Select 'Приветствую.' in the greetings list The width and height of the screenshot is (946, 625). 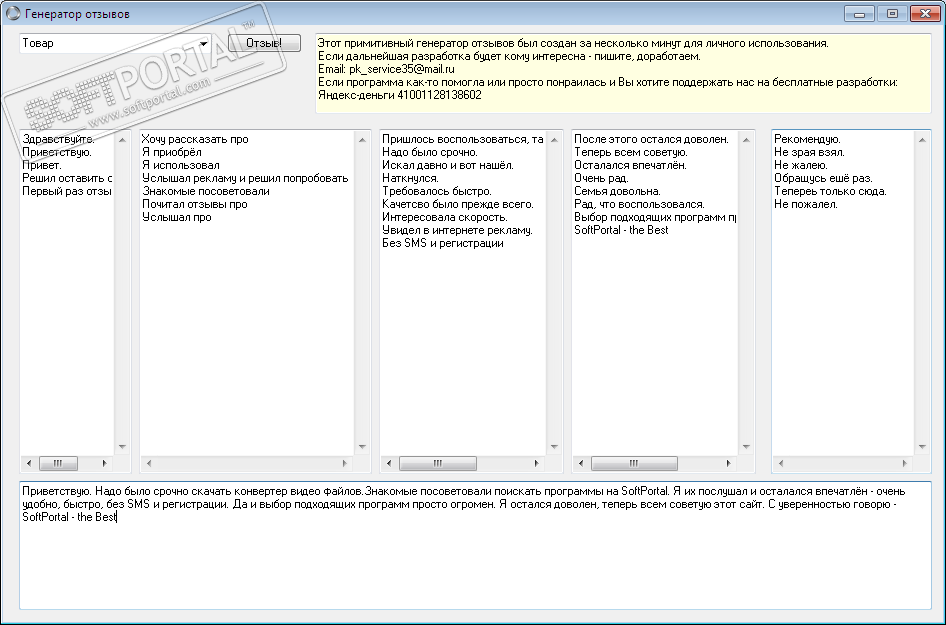57,153
